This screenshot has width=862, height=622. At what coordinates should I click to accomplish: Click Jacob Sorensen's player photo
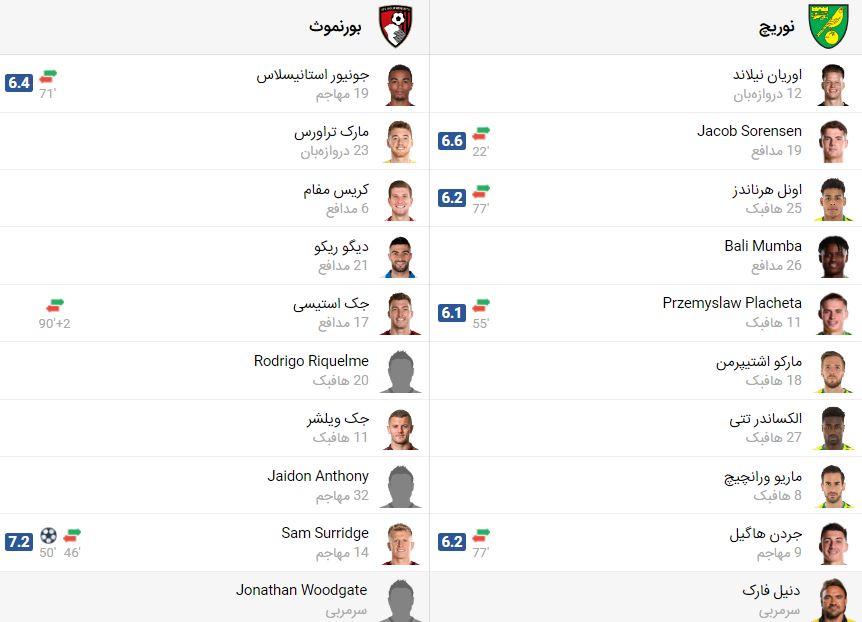point(833,141)
